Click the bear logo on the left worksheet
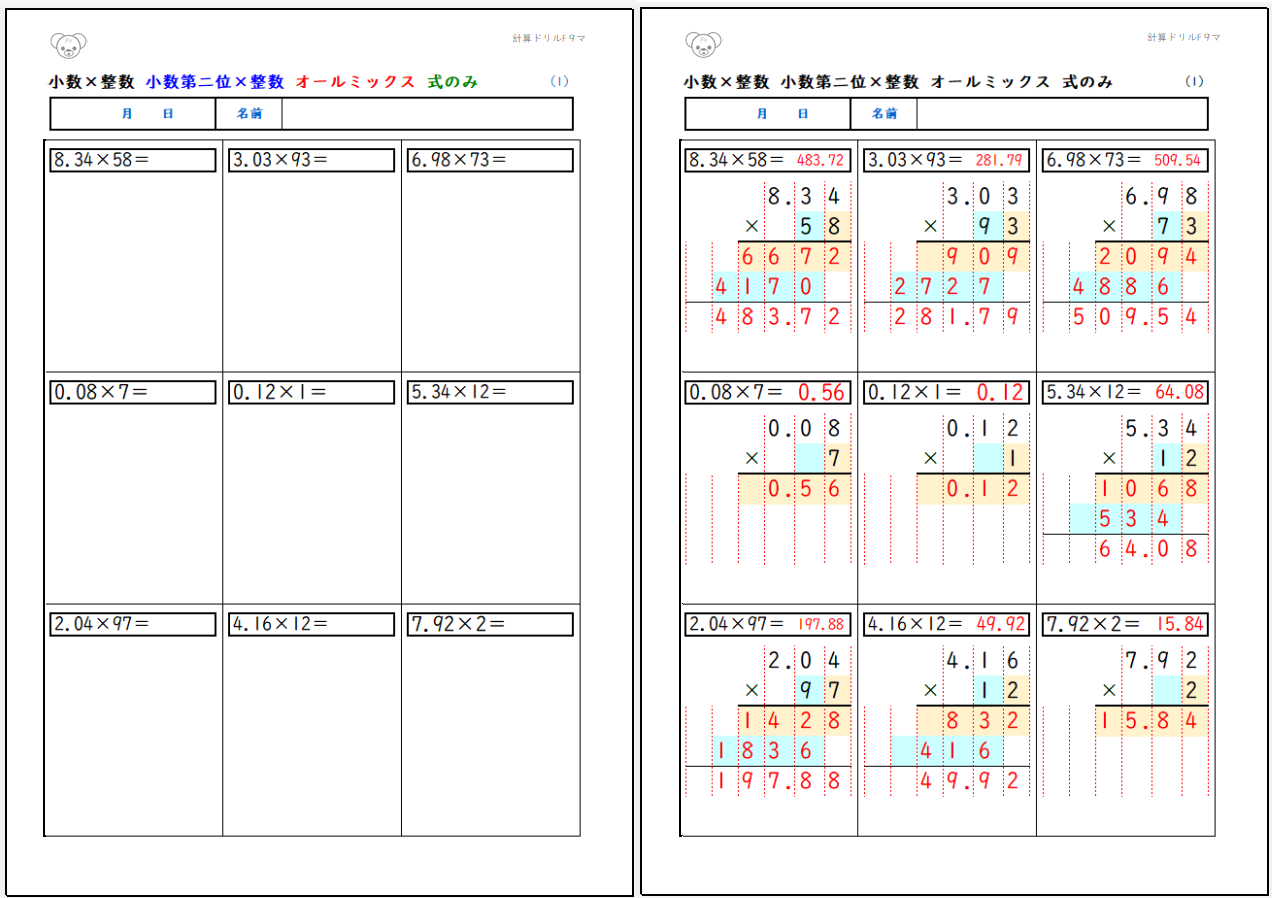 (68, 45)
